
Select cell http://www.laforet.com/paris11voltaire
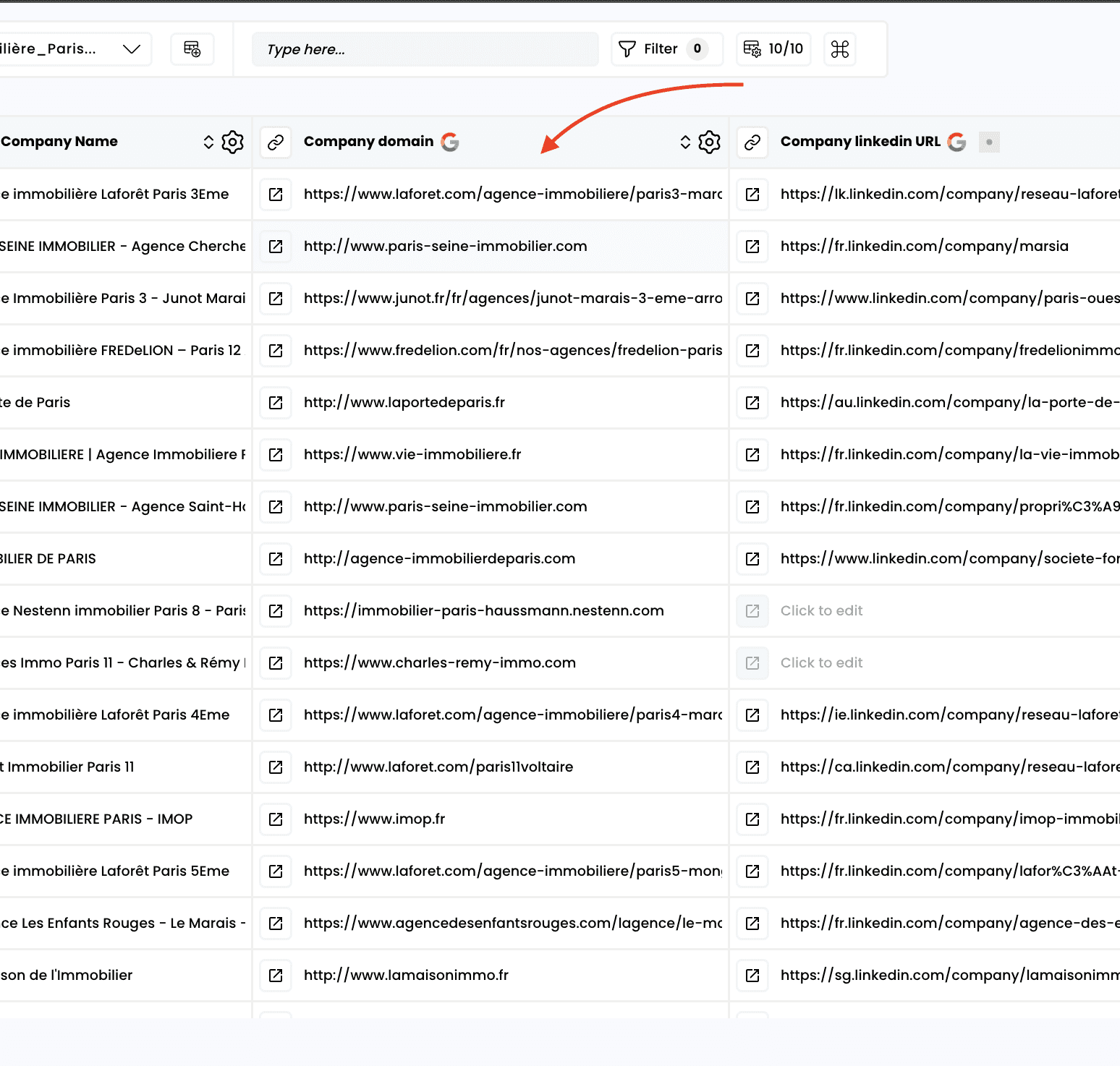[438, 767]
